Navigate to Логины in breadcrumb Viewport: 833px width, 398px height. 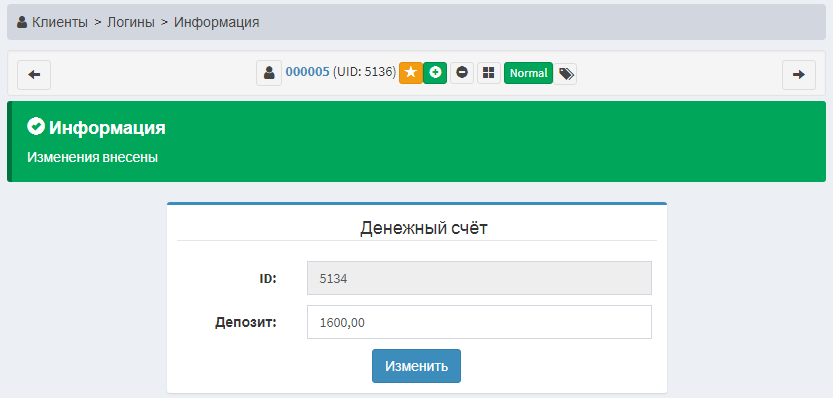click(x=131, y=22)
